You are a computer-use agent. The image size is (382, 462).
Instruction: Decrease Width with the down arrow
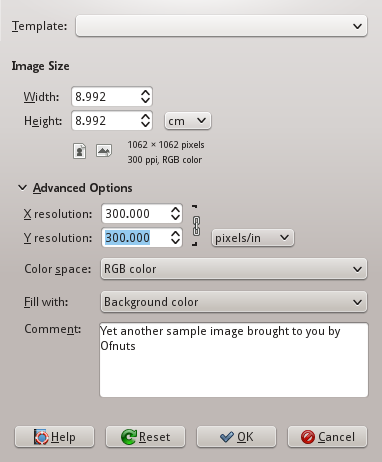tap(145, 101)
